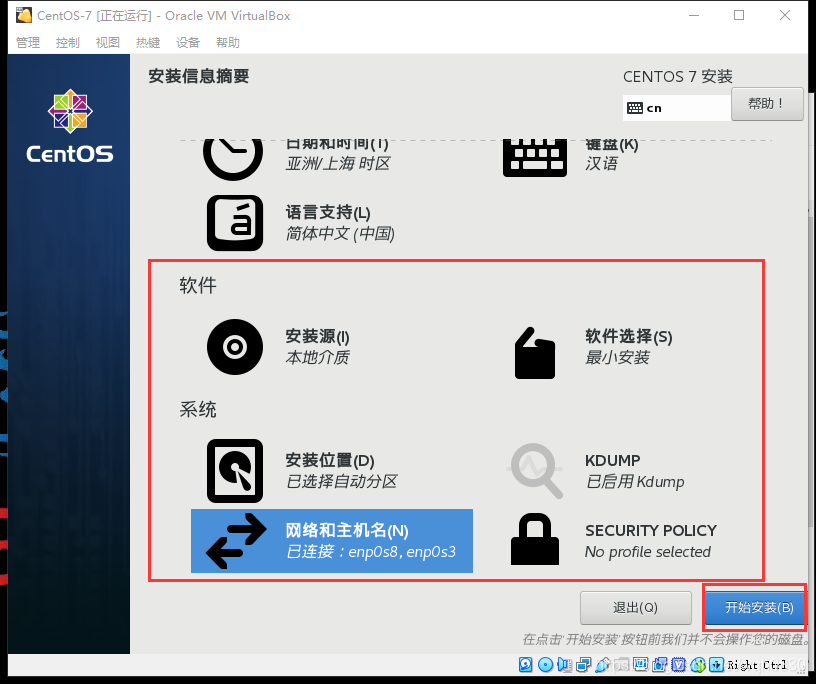Click the USB devices status icon

(603, 665)
